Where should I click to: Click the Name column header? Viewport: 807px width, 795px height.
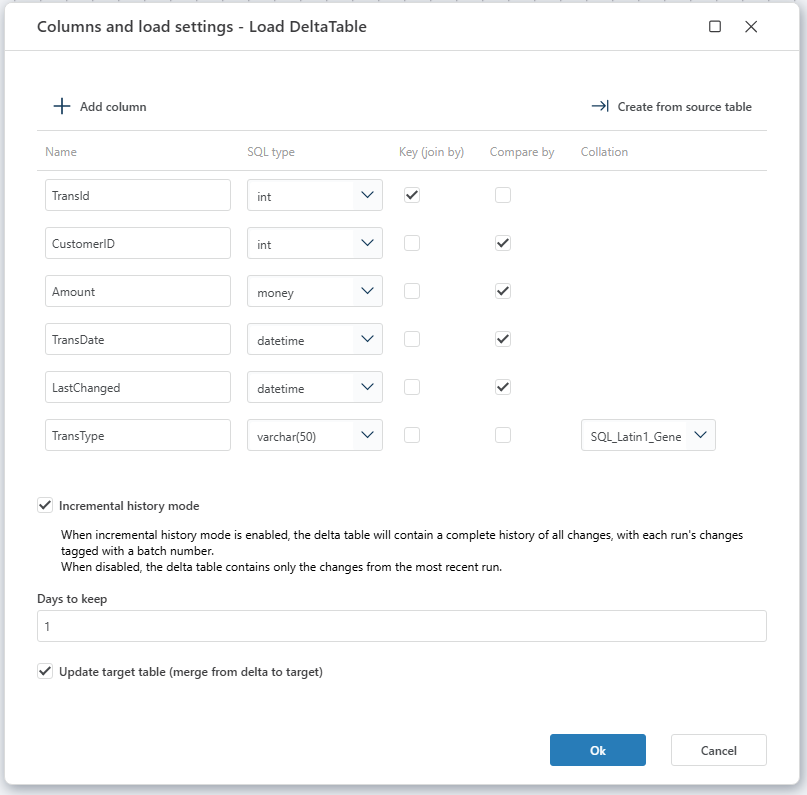pos(61,152)
